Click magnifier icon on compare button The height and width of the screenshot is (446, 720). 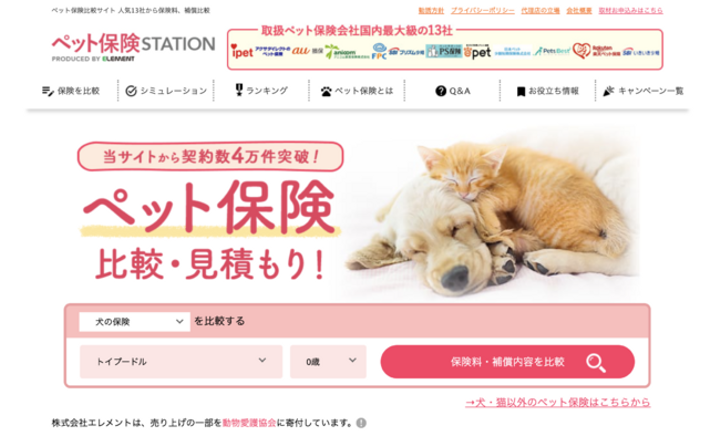(596, 362)
